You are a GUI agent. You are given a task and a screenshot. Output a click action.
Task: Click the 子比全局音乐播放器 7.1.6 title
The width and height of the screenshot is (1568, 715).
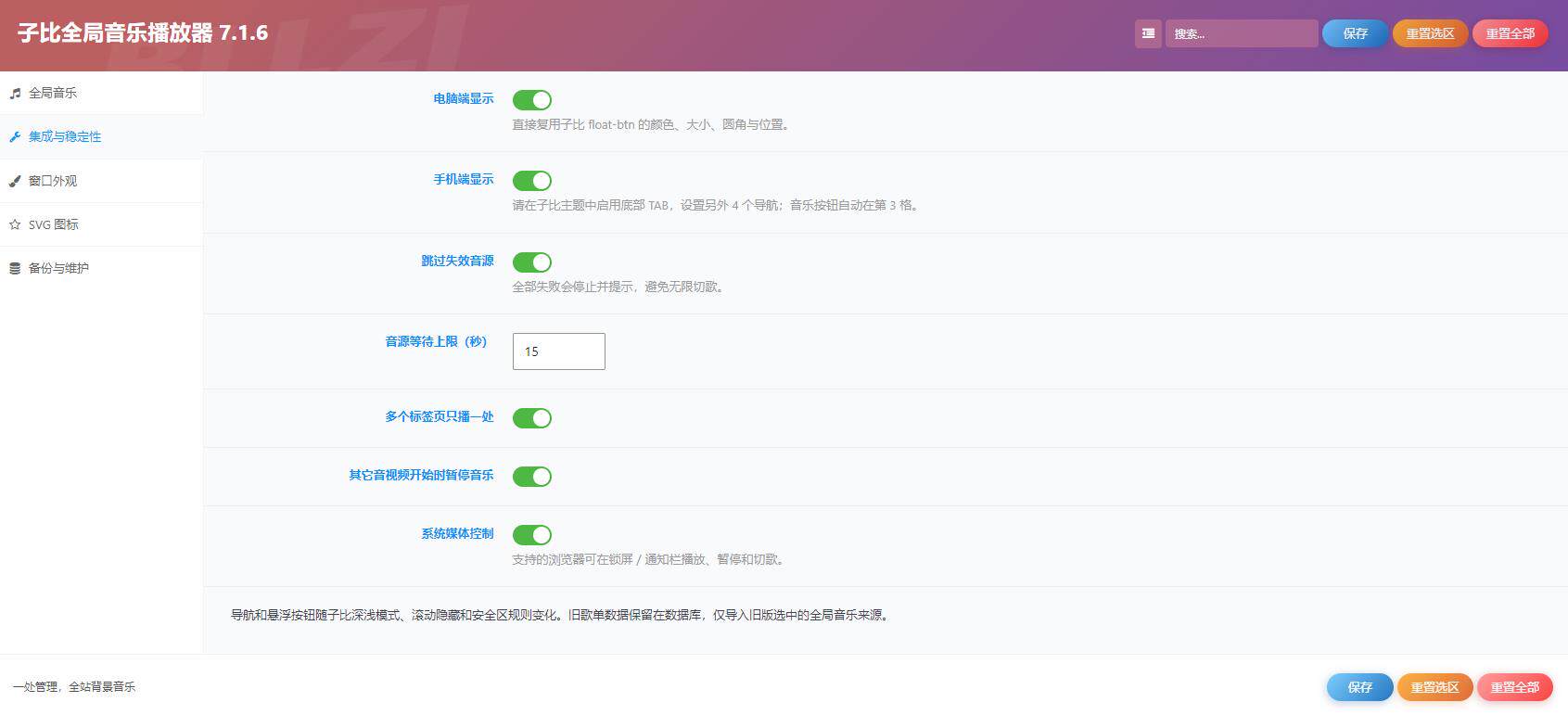click(x=143, y=33)
